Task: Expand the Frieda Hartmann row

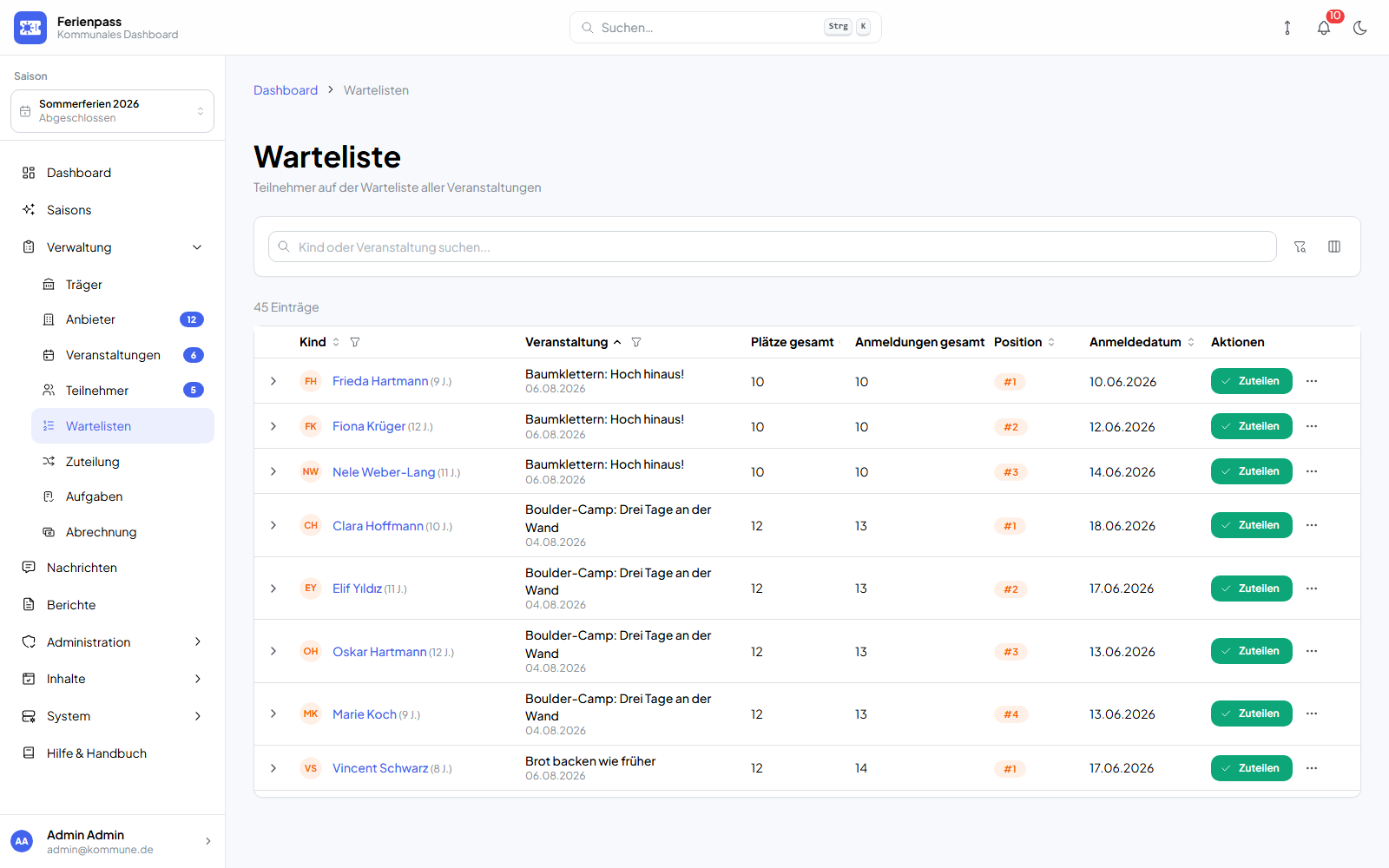Action: [x=273, y=381]
